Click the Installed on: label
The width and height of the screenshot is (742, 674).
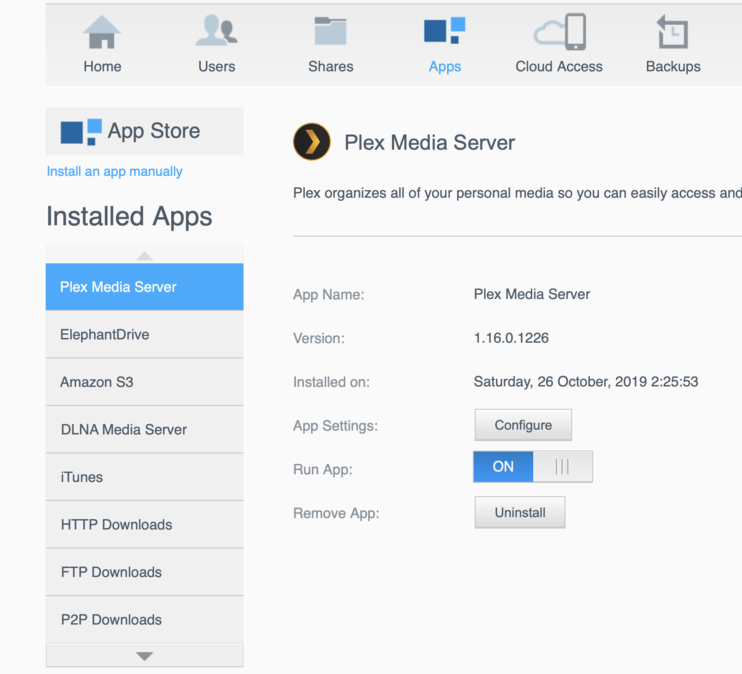point(331,382)
